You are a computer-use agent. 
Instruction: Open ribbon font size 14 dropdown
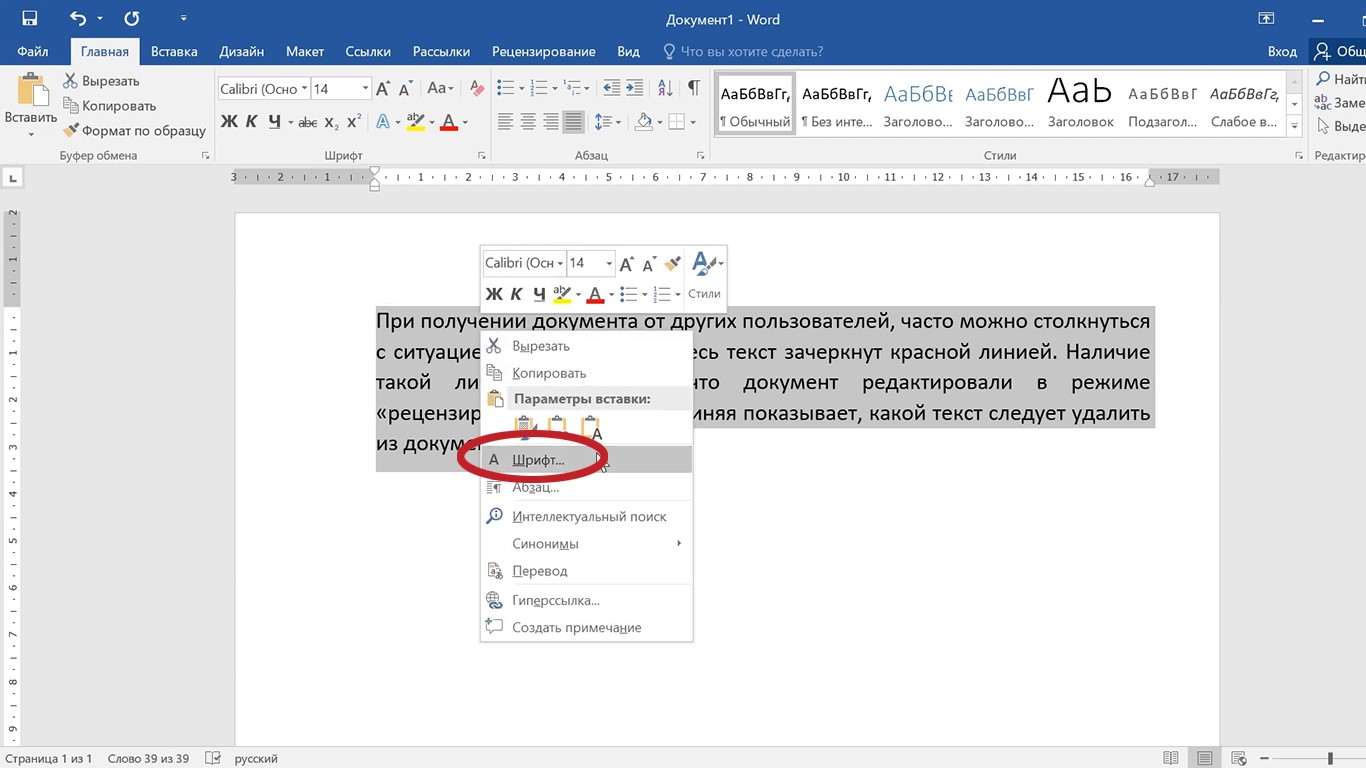pyautogui.click(x=365, y=89)
